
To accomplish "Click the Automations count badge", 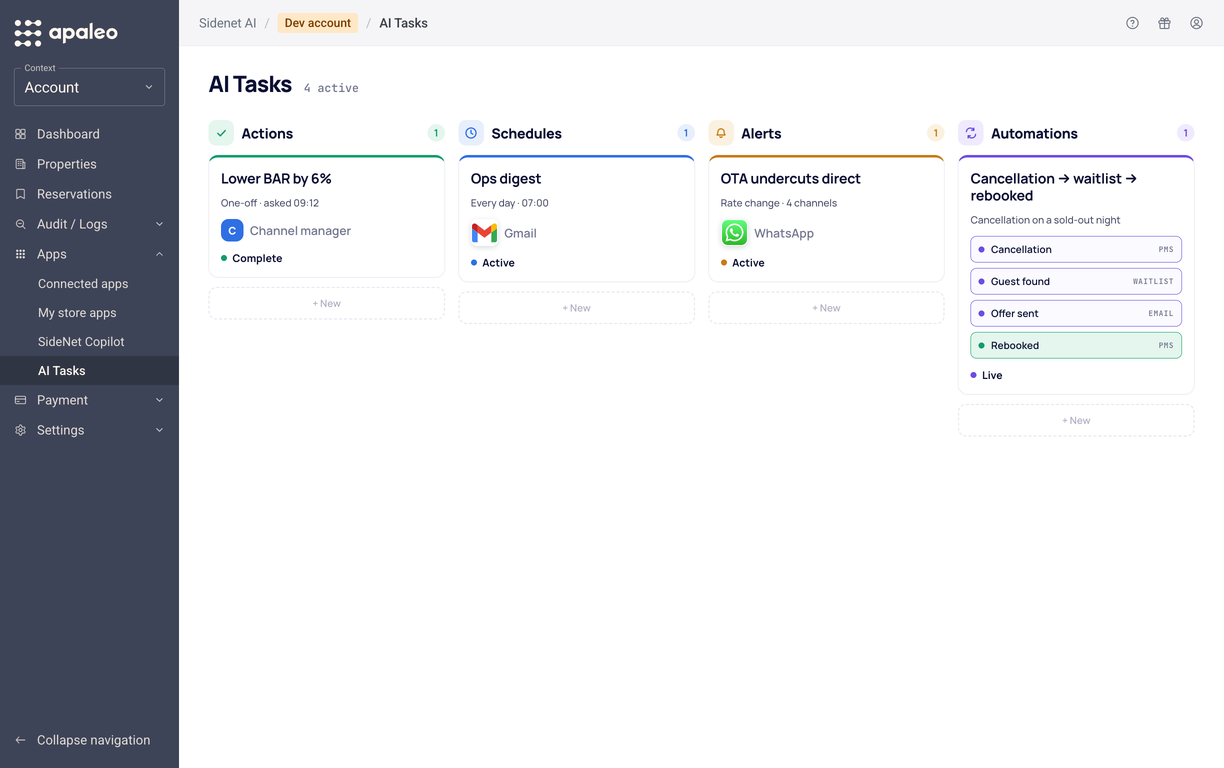I will (1185, 133).
